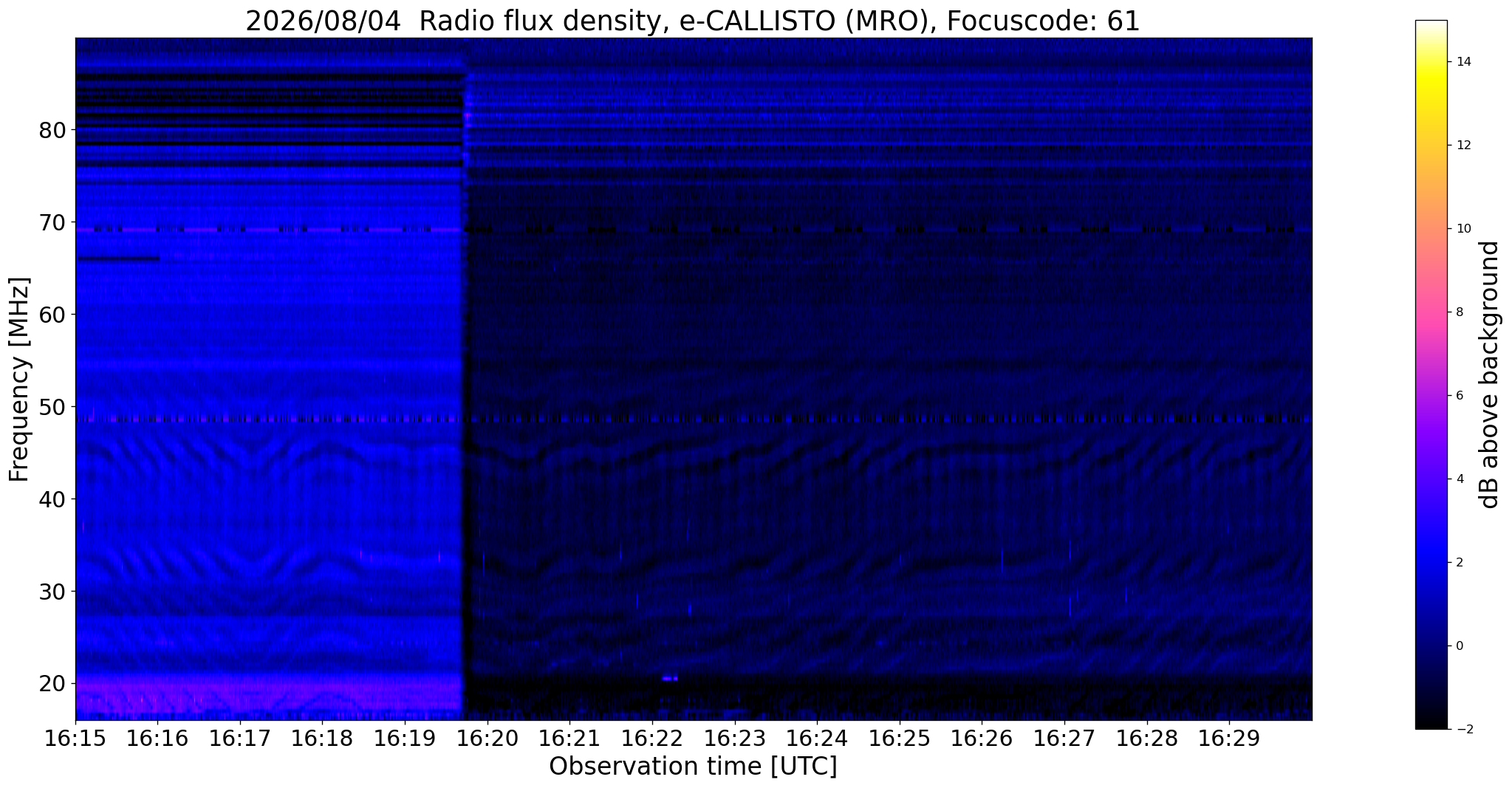Click the 16:23 time tick label

pos(735,739)
